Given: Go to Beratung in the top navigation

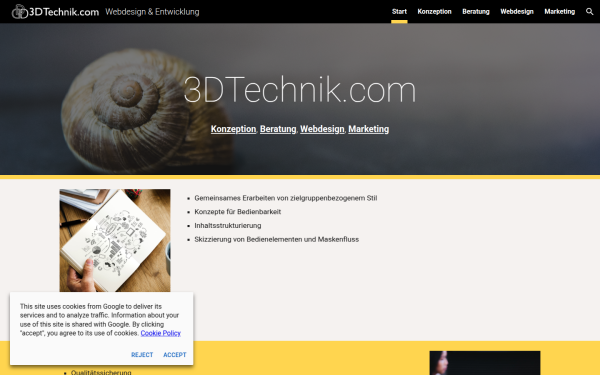Looking at the screenshot, I should click(x=476, y=11).
